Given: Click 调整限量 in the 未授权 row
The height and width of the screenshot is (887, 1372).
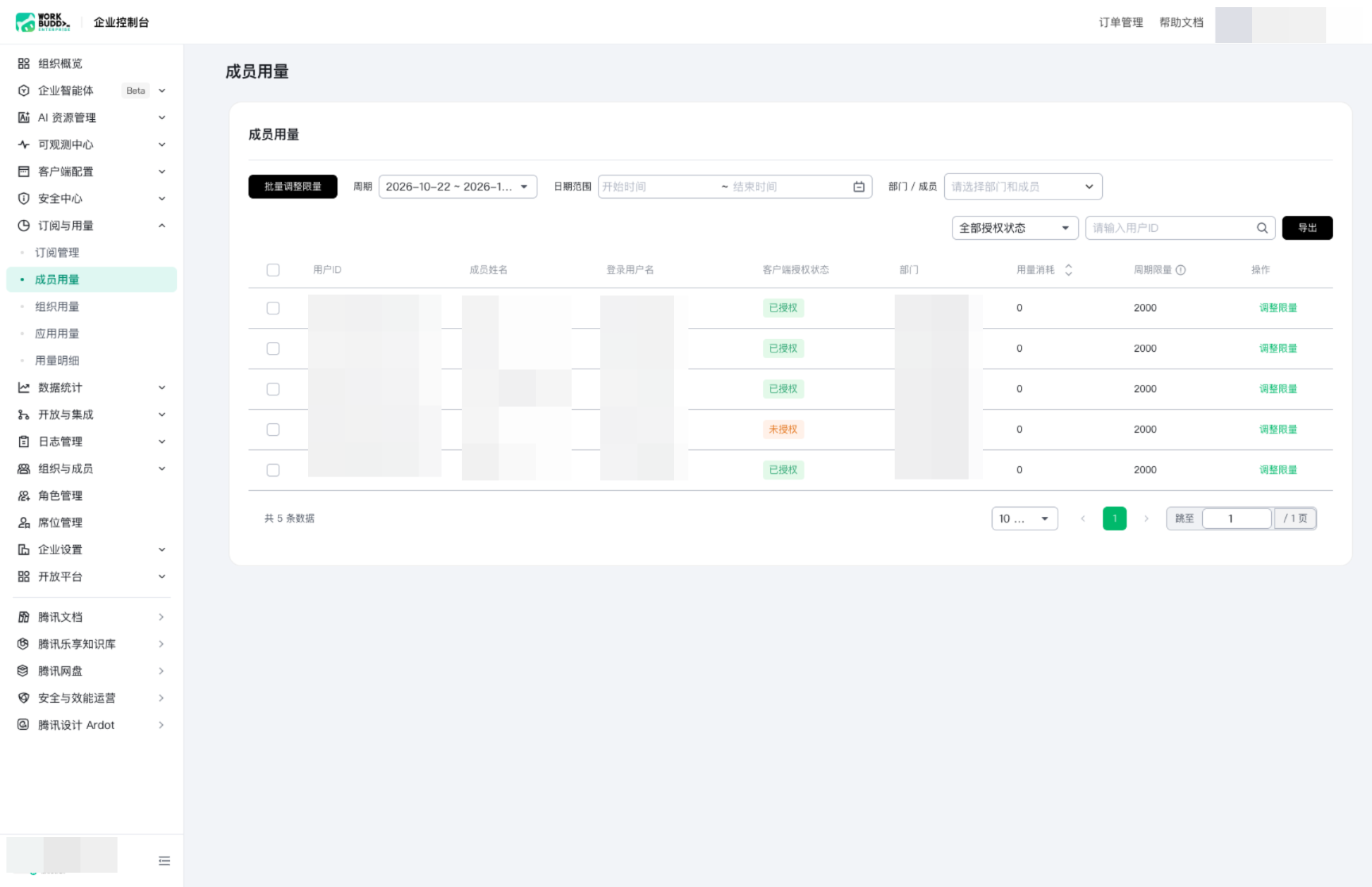Looking at the screenshot, I should click(1278, 430).
